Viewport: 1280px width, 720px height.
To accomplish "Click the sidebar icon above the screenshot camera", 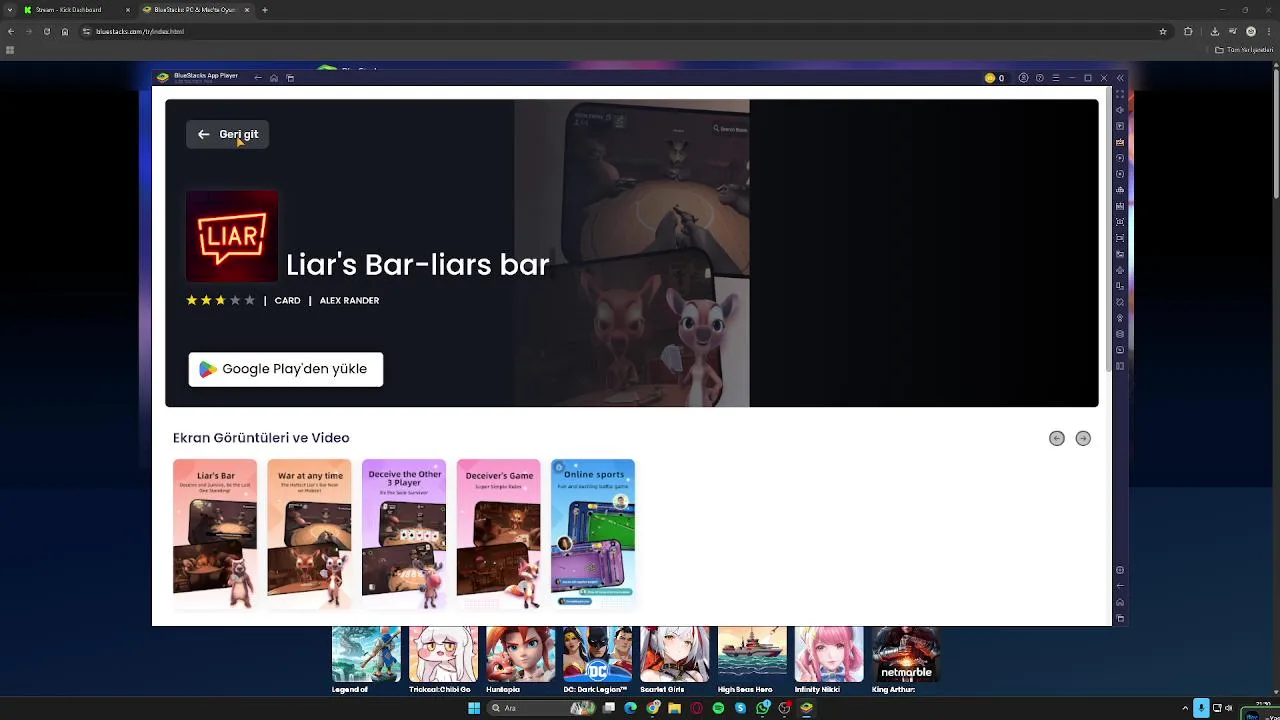I will 1120,206.
